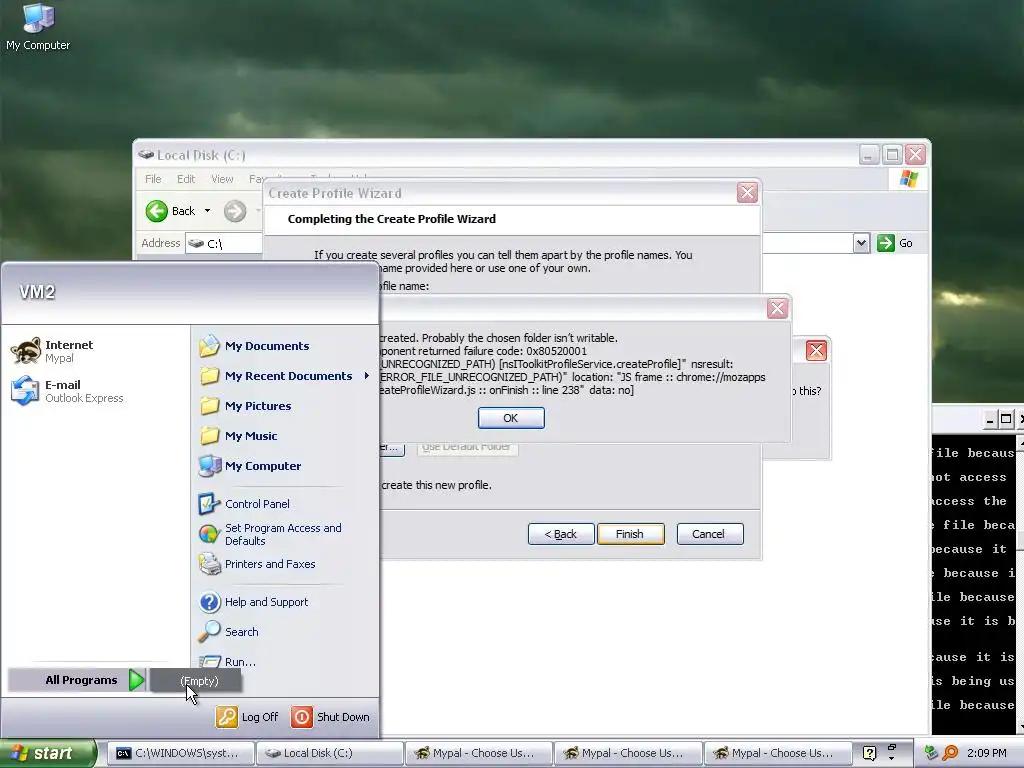
Task: Switch to C:\WINDOWS\syst... taskbar item
Action: (180, 753)
